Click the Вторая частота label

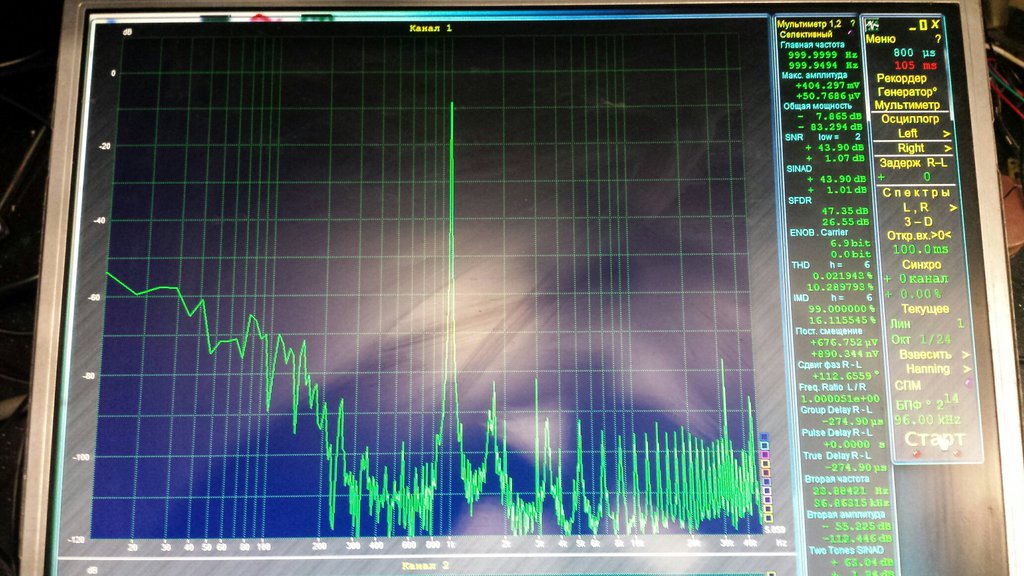tap(837, 479)
